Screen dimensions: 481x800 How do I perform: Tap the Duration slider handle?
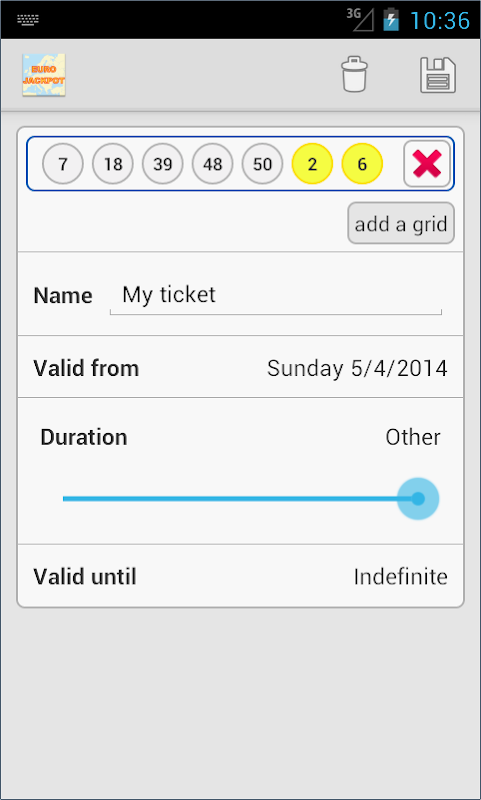418,498
